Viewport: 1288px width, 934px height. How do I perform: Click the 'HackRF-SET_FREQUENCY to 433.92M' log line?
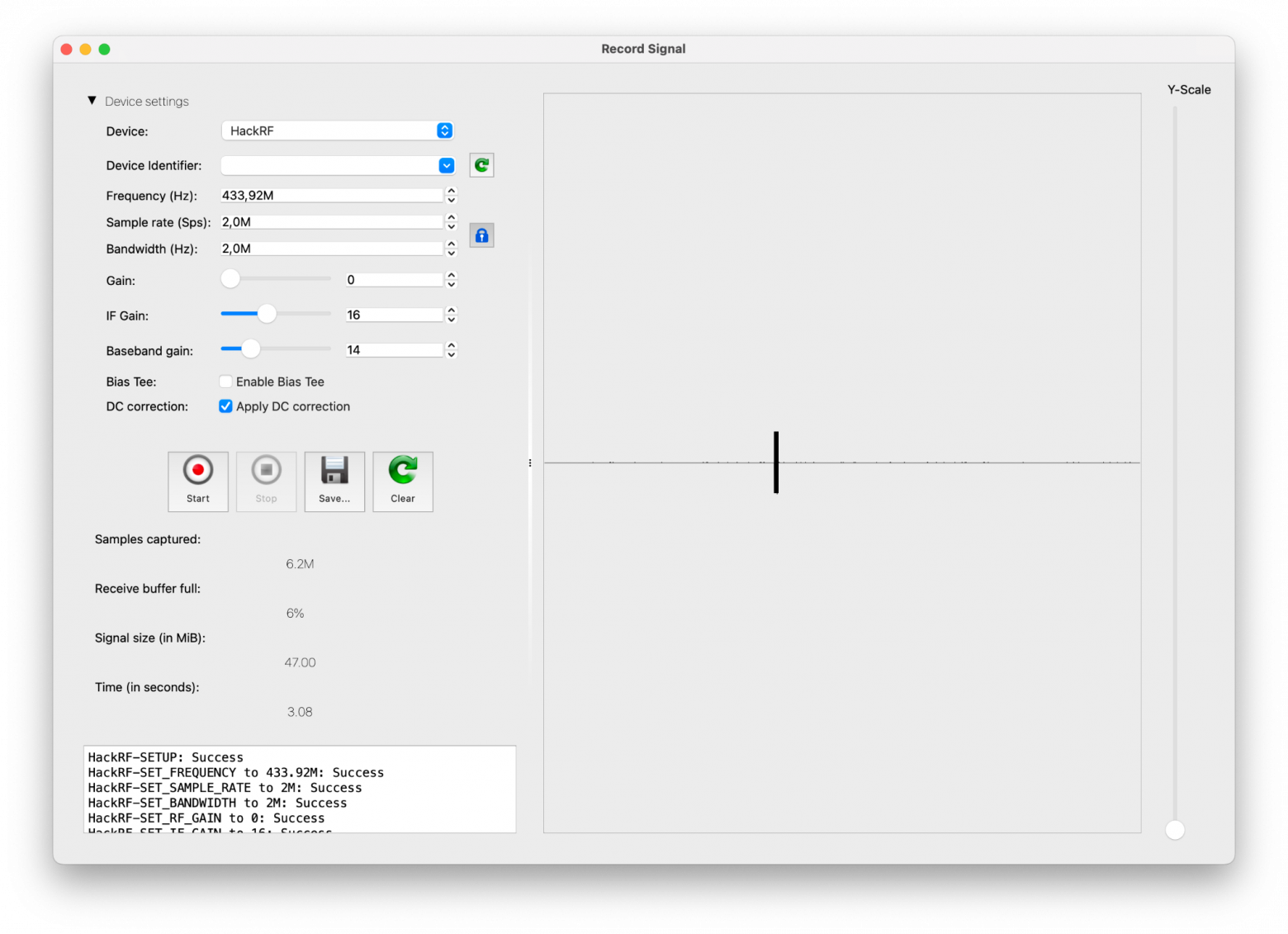(236, 773)
